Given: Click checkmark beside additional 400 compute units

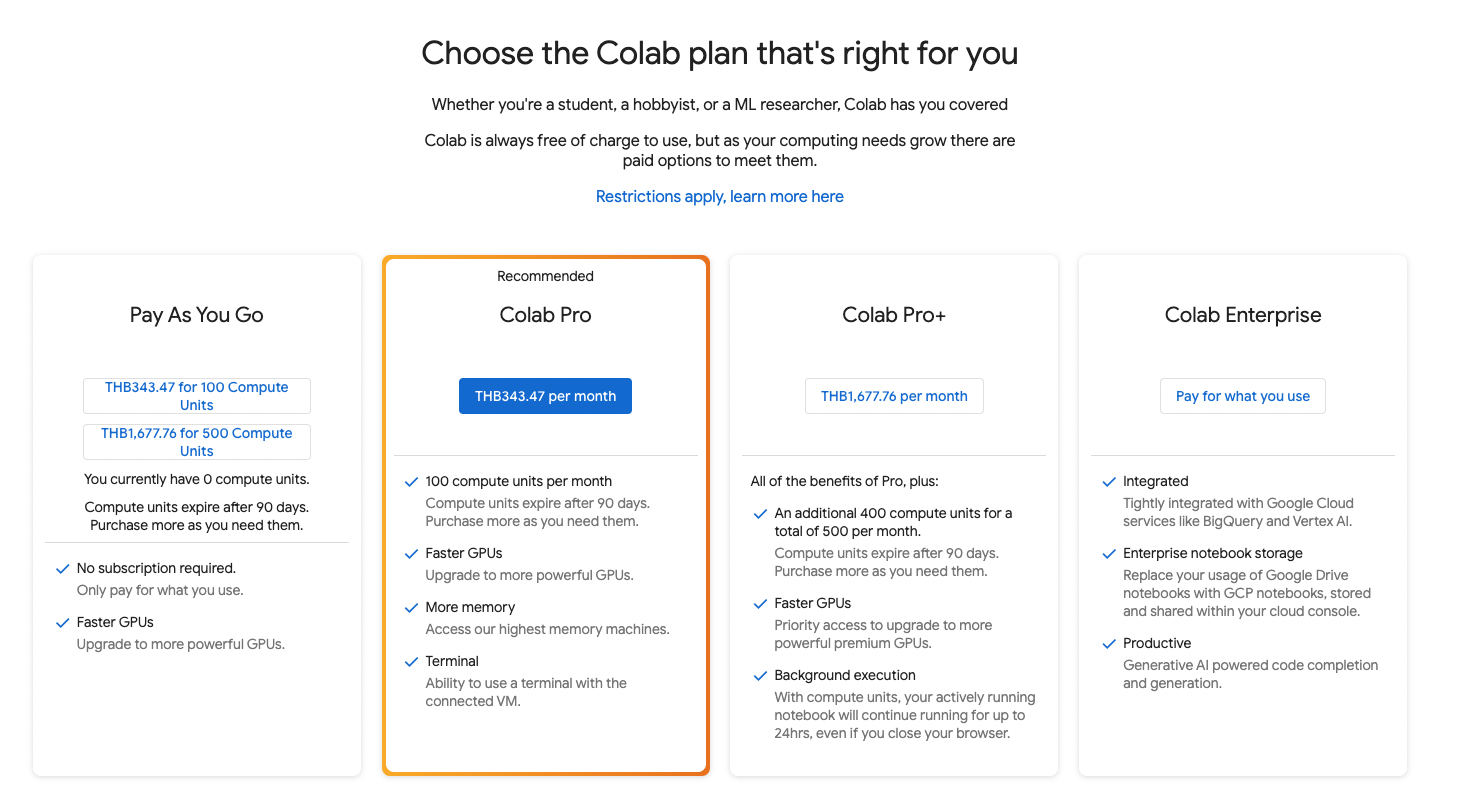Looking at the screenshot, I should click(x=760, y=514).
